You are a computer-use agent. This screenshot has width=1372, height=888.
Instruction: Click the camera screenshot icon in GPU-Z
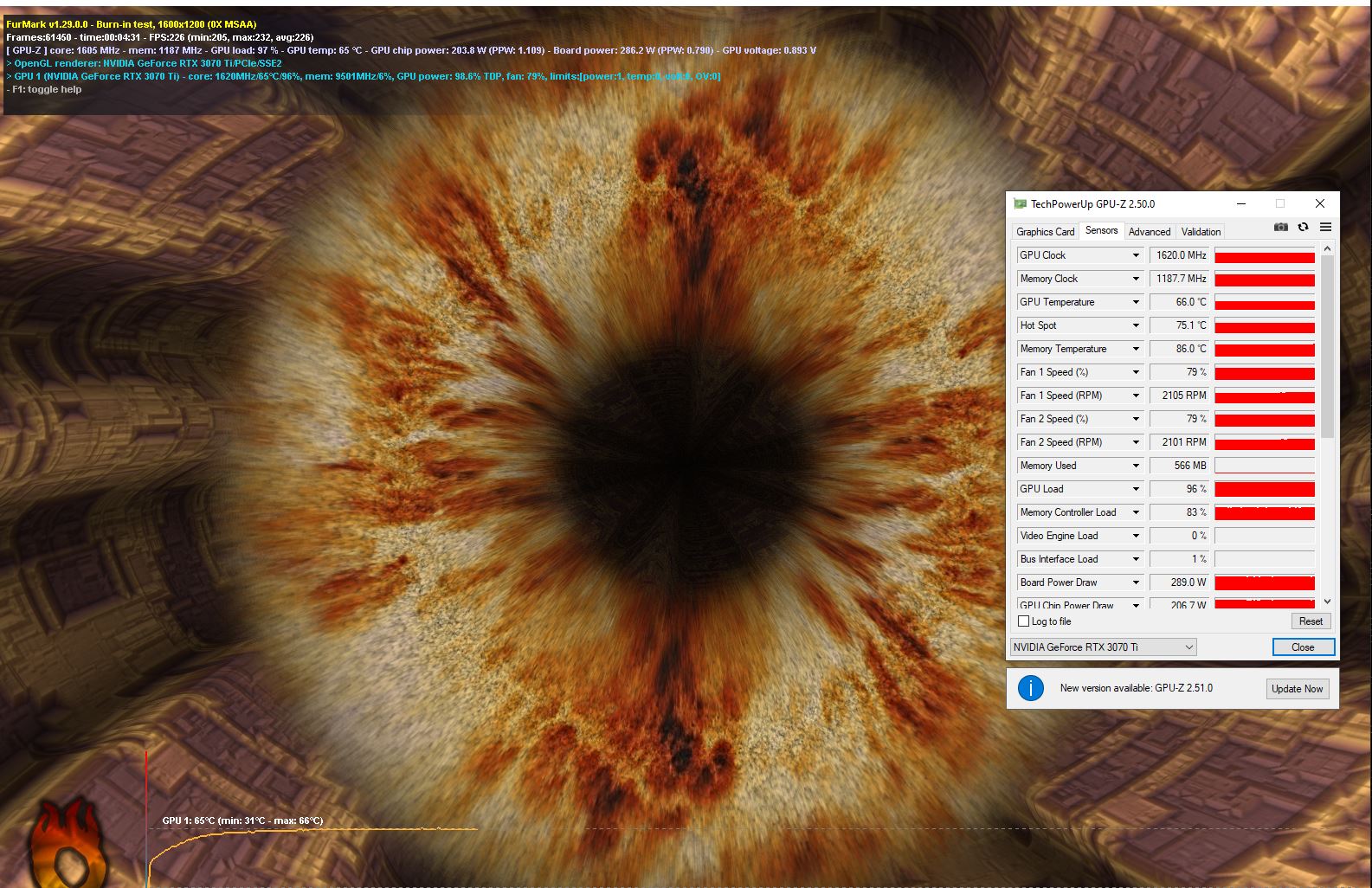pos(1280,228)
